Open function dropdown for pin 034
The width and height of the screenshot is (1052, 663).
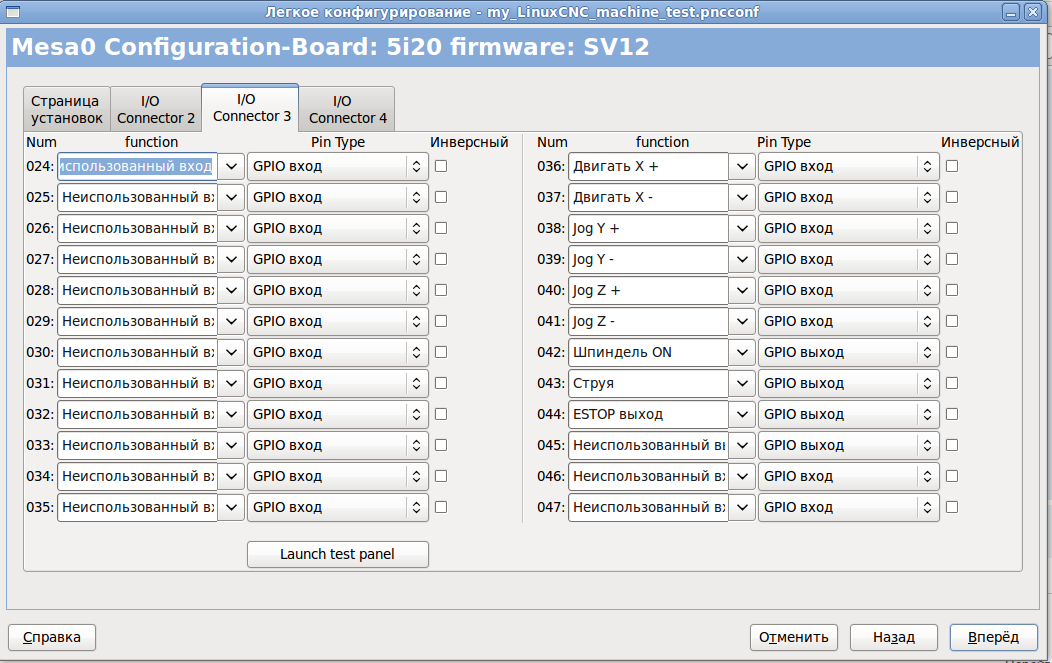point(231,476)
